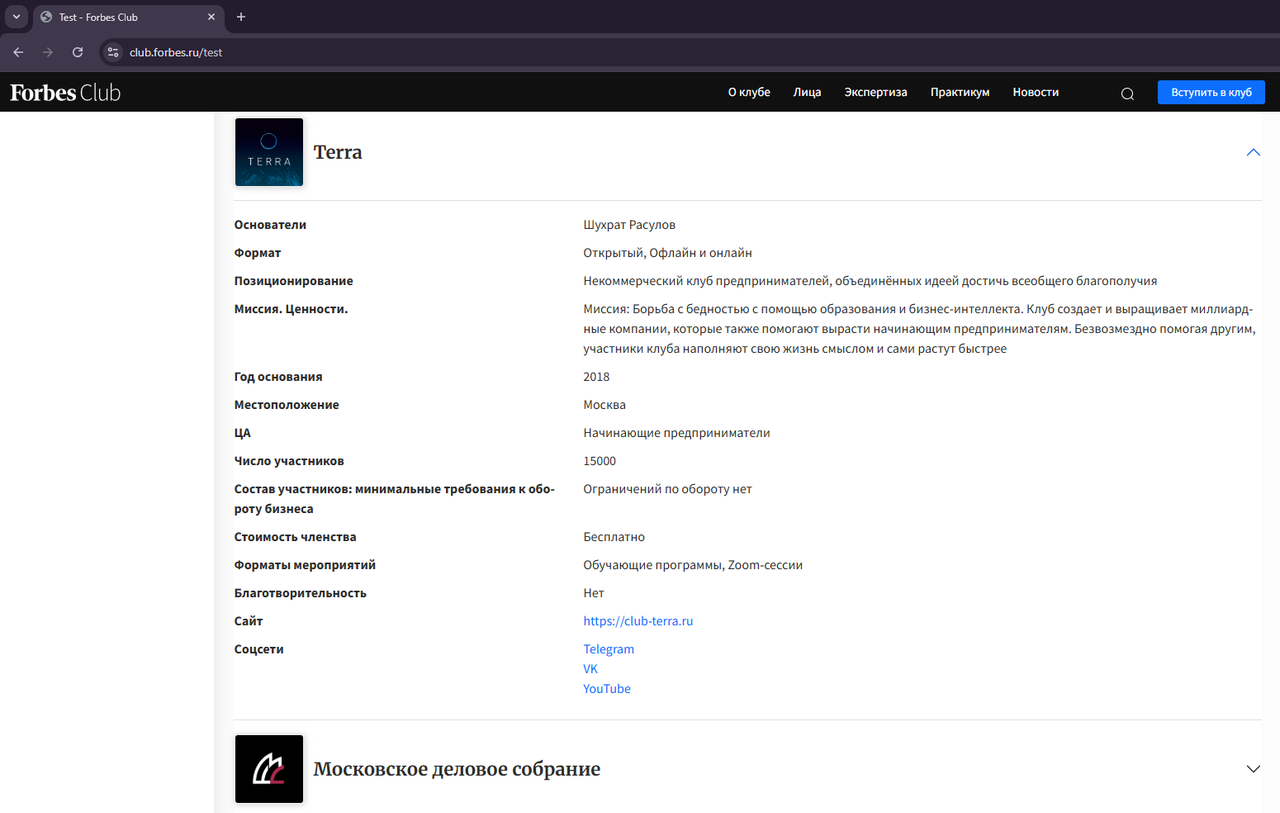This screenshot has width=1280, height=813.
Task: Click the value Бесплатно
Action: click(614, 537)
